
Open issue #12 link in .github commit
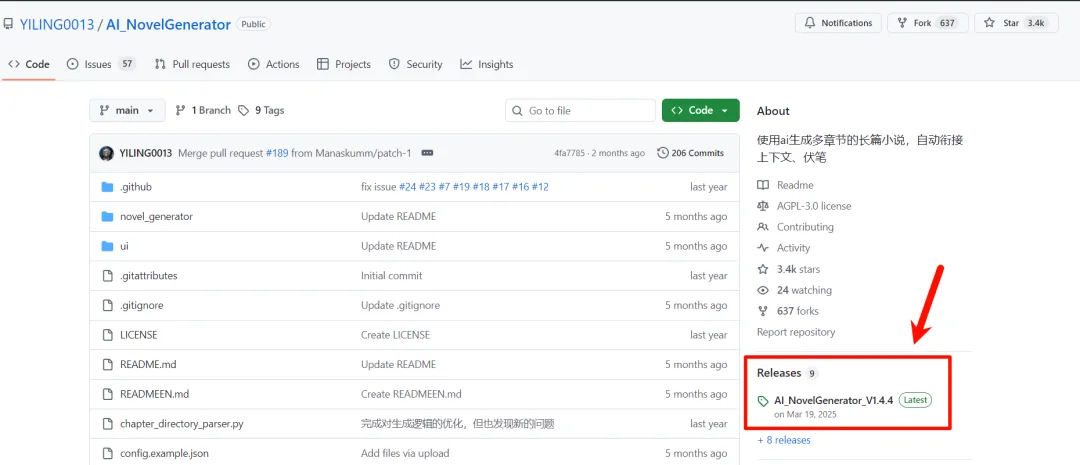click(540, 187)
